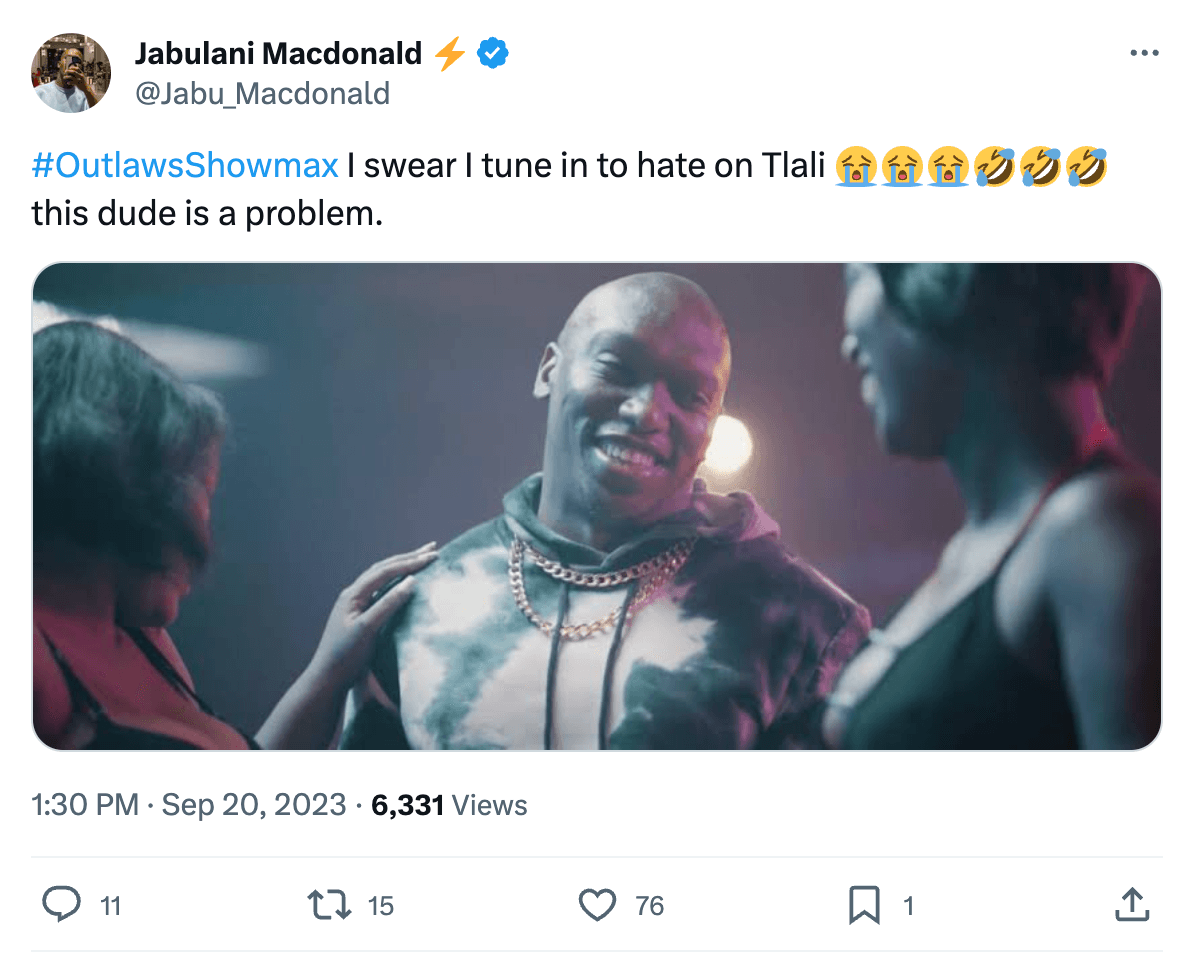Click the tweet text 'this dude is a problem'

click(x=207, y=214)
